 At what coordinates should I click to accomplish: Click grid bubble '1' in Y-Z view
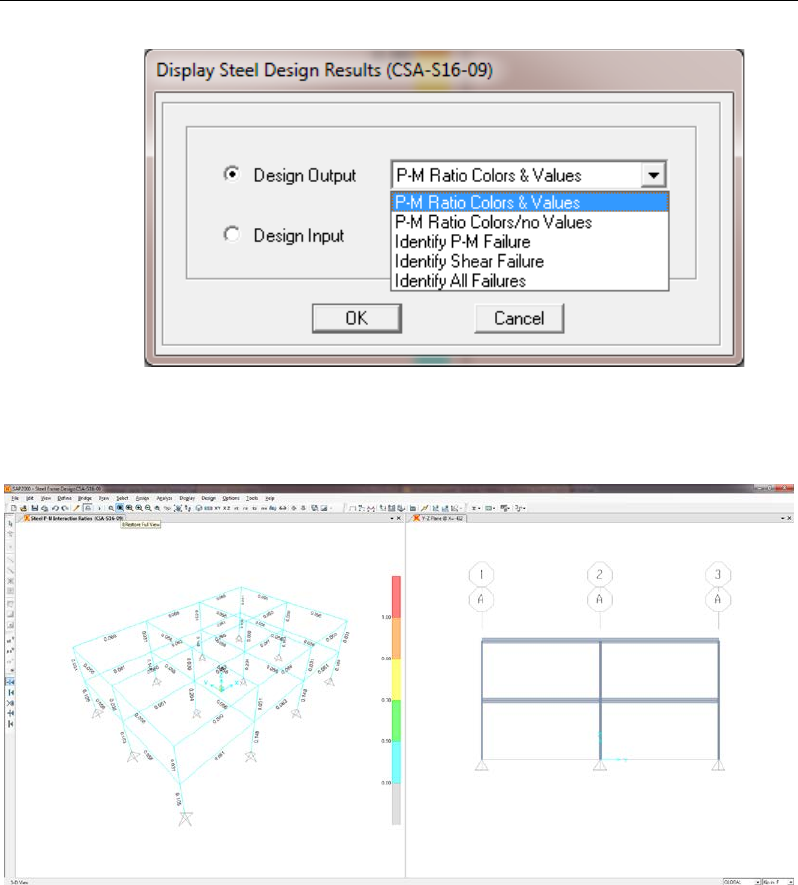(x=481, y=575)
